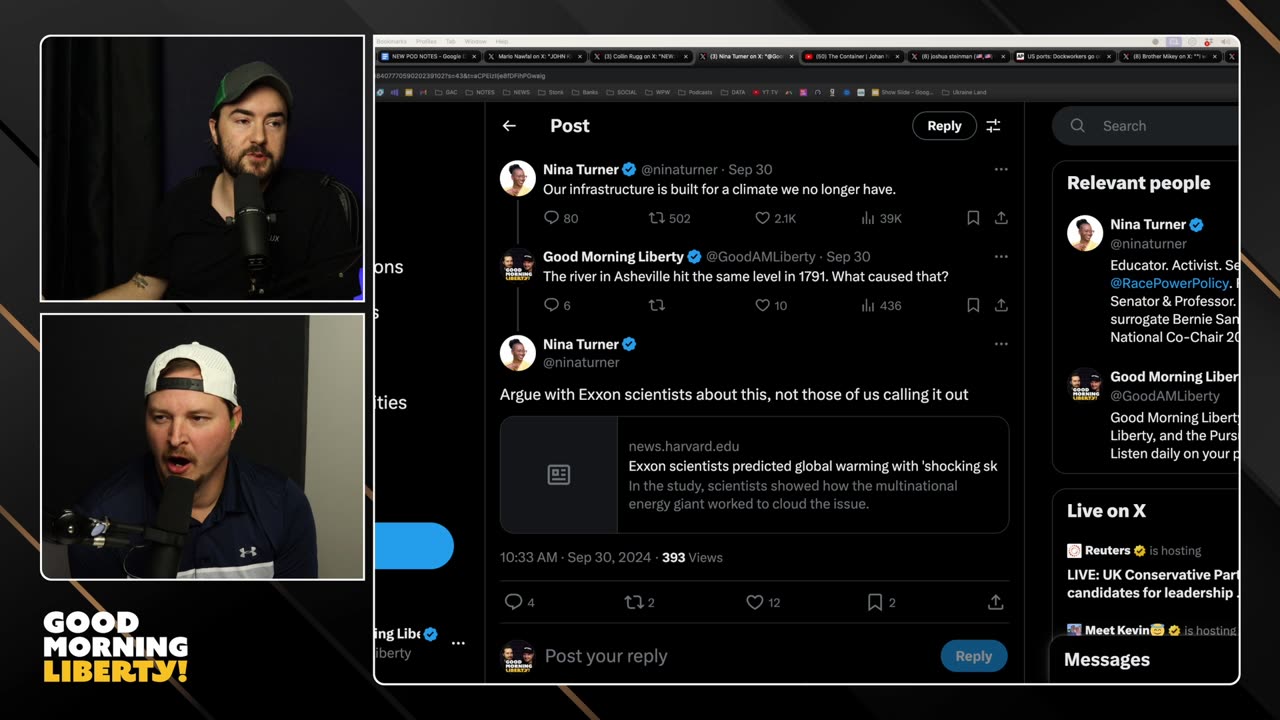
Task: Open more options on Good Morning Liberty reply
Action: point(1001,257)
